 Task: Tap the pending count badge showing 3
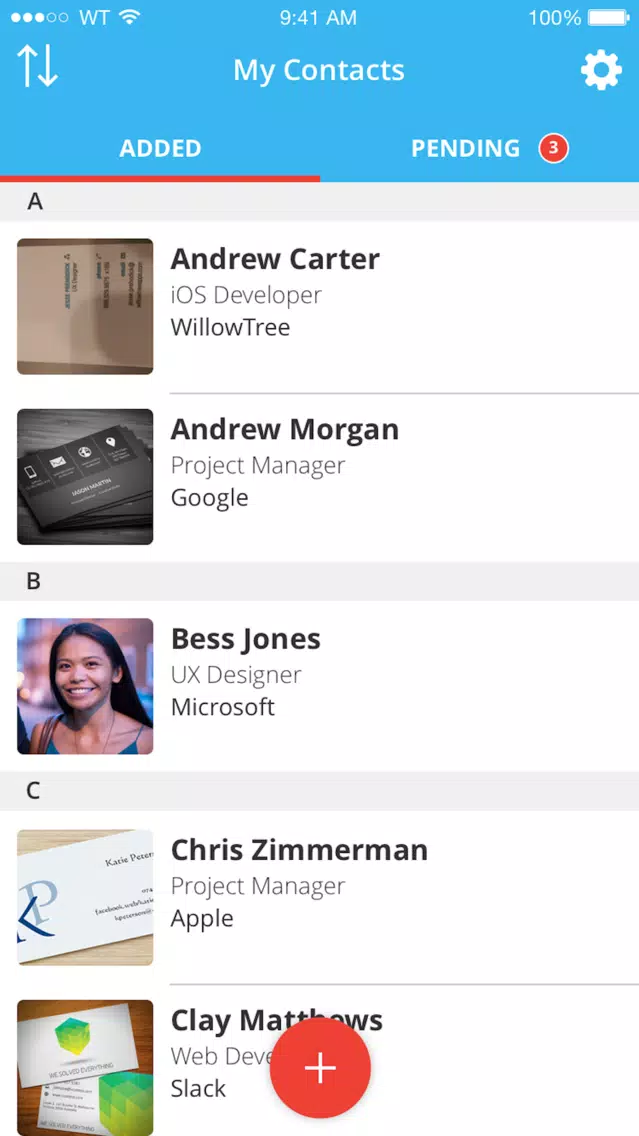pyautogui.click(x=554, y=149)
